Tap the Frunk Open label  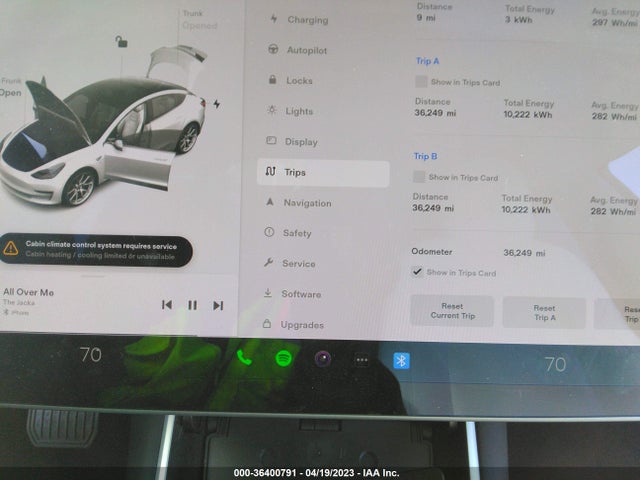[11, 87]
